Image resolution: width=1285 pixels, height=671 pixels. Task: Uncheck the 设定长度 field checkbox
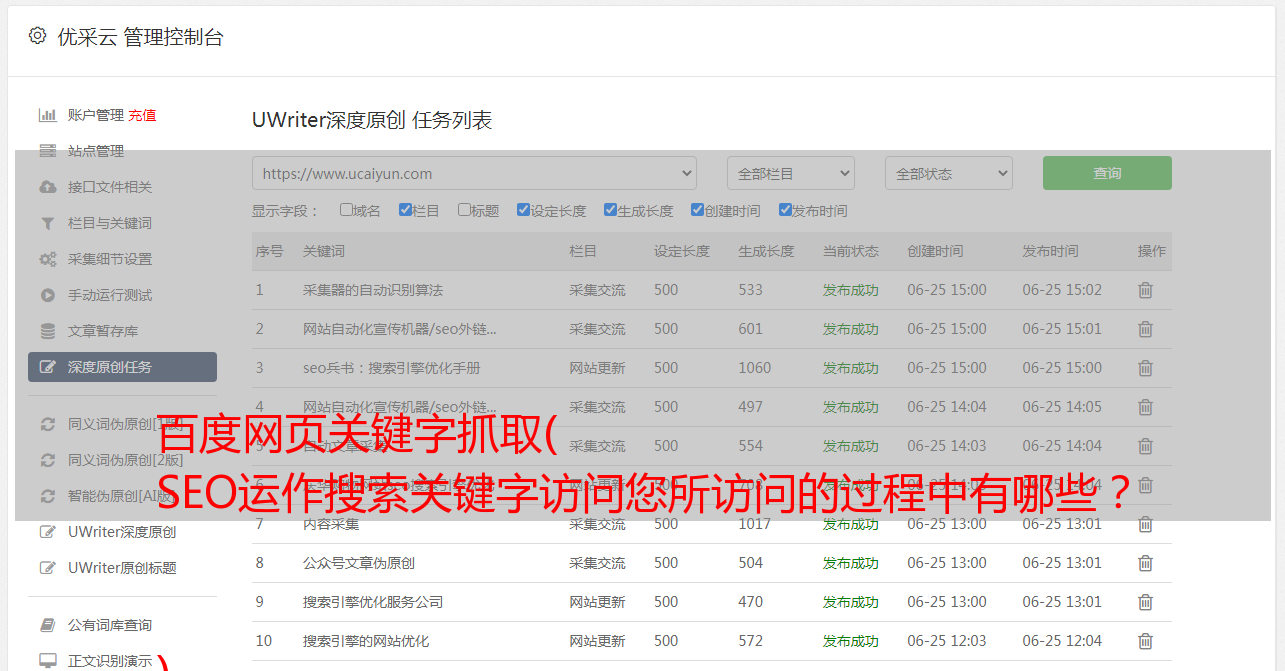coord(523,210)
